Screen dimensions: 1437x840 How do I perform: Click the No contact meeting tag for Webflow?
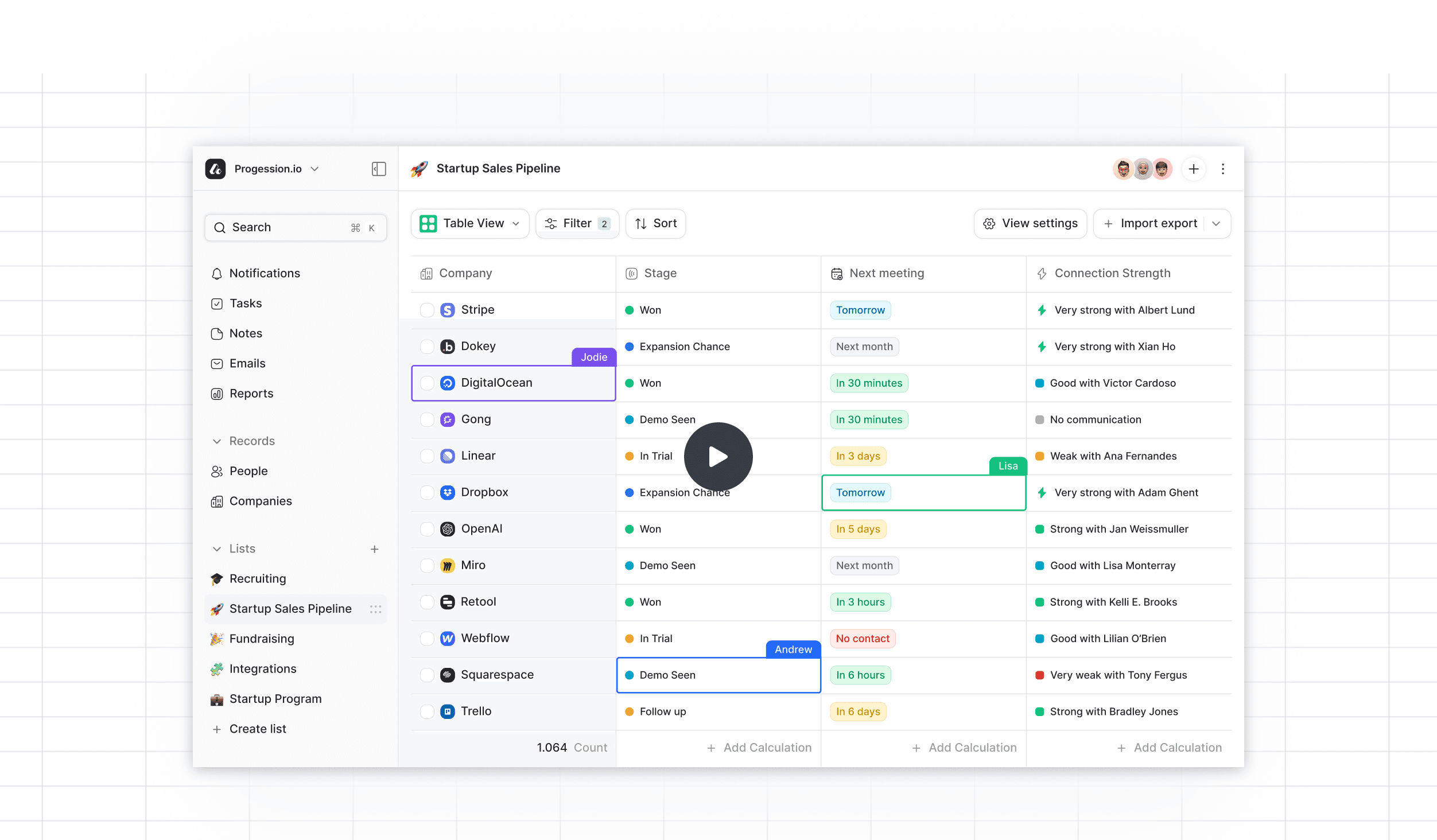click(x=863, y=638)
